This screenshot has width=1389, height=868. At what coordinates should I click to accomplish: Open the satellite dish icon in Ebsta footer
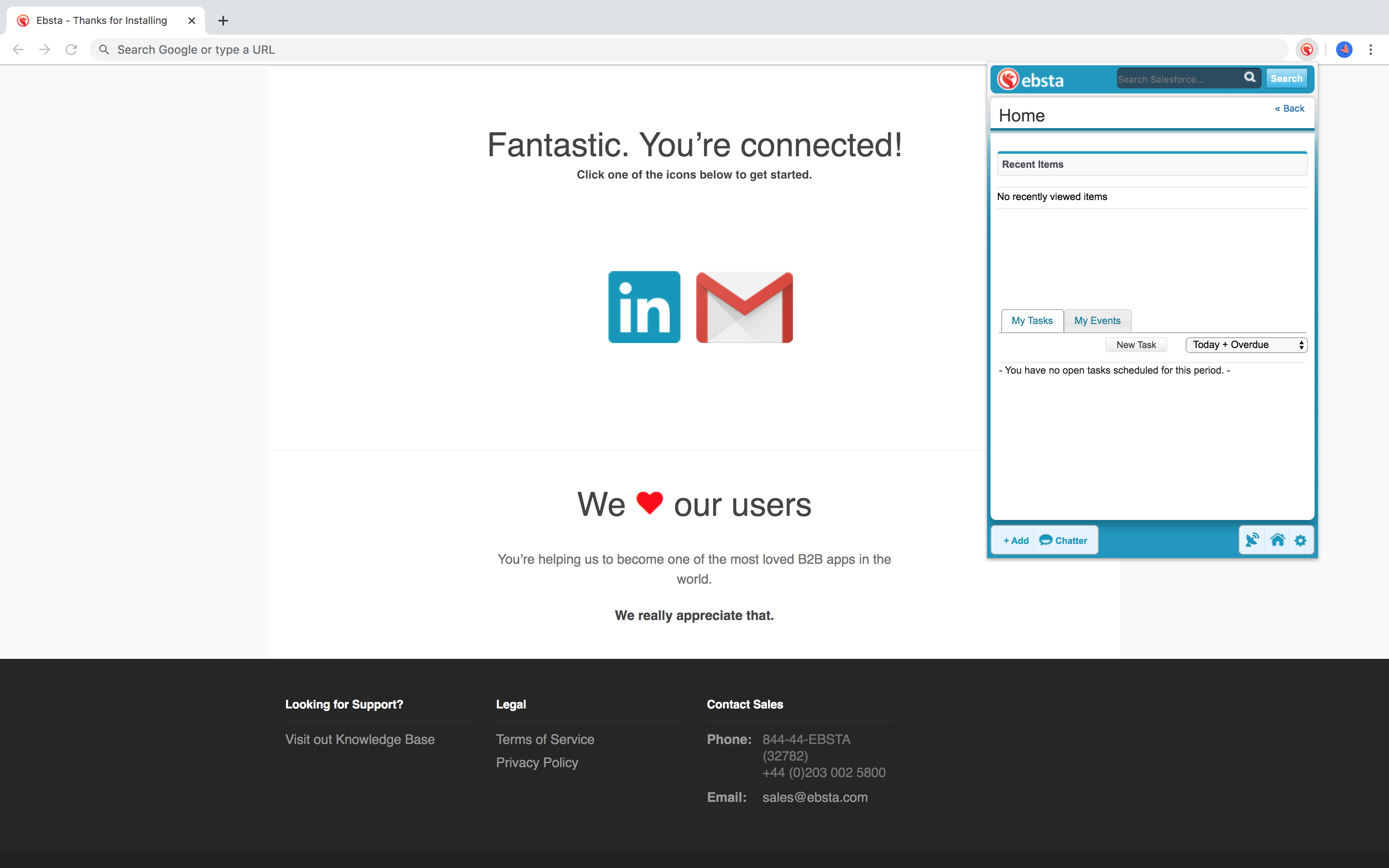(1252, 540)
